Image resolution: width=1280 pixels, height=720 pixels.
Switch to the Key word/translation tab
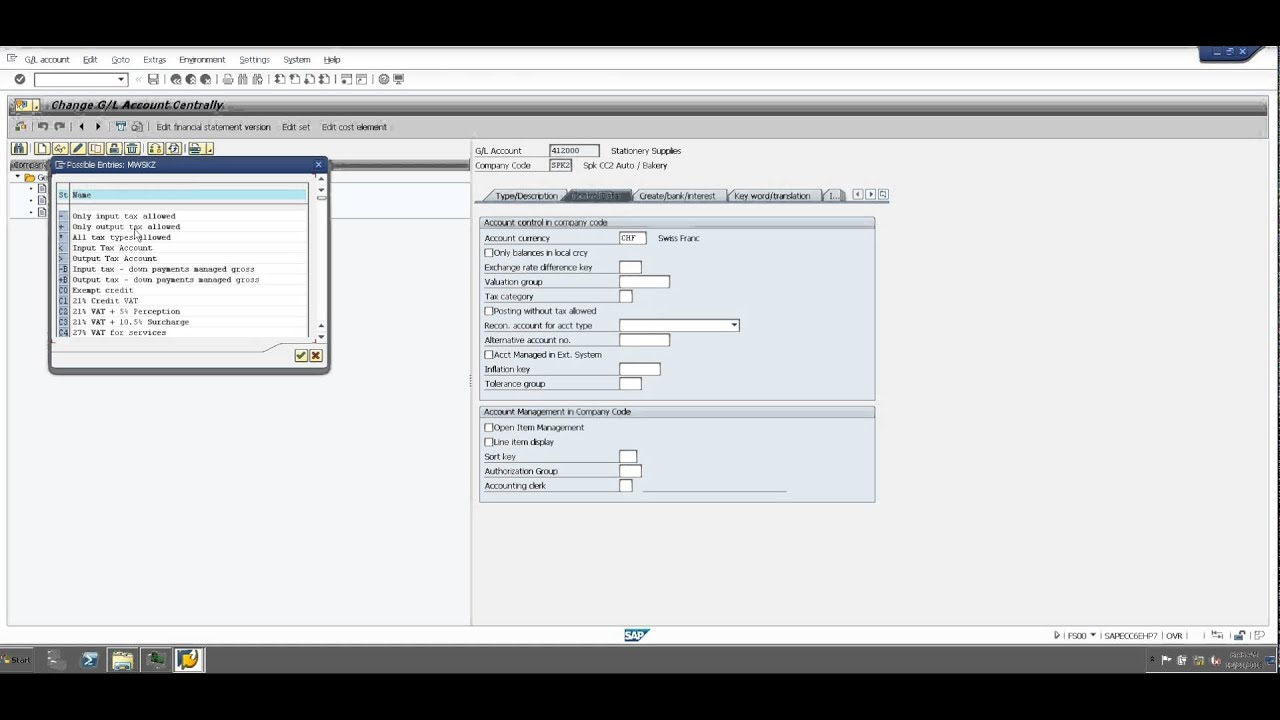click(x=772, y=196)
